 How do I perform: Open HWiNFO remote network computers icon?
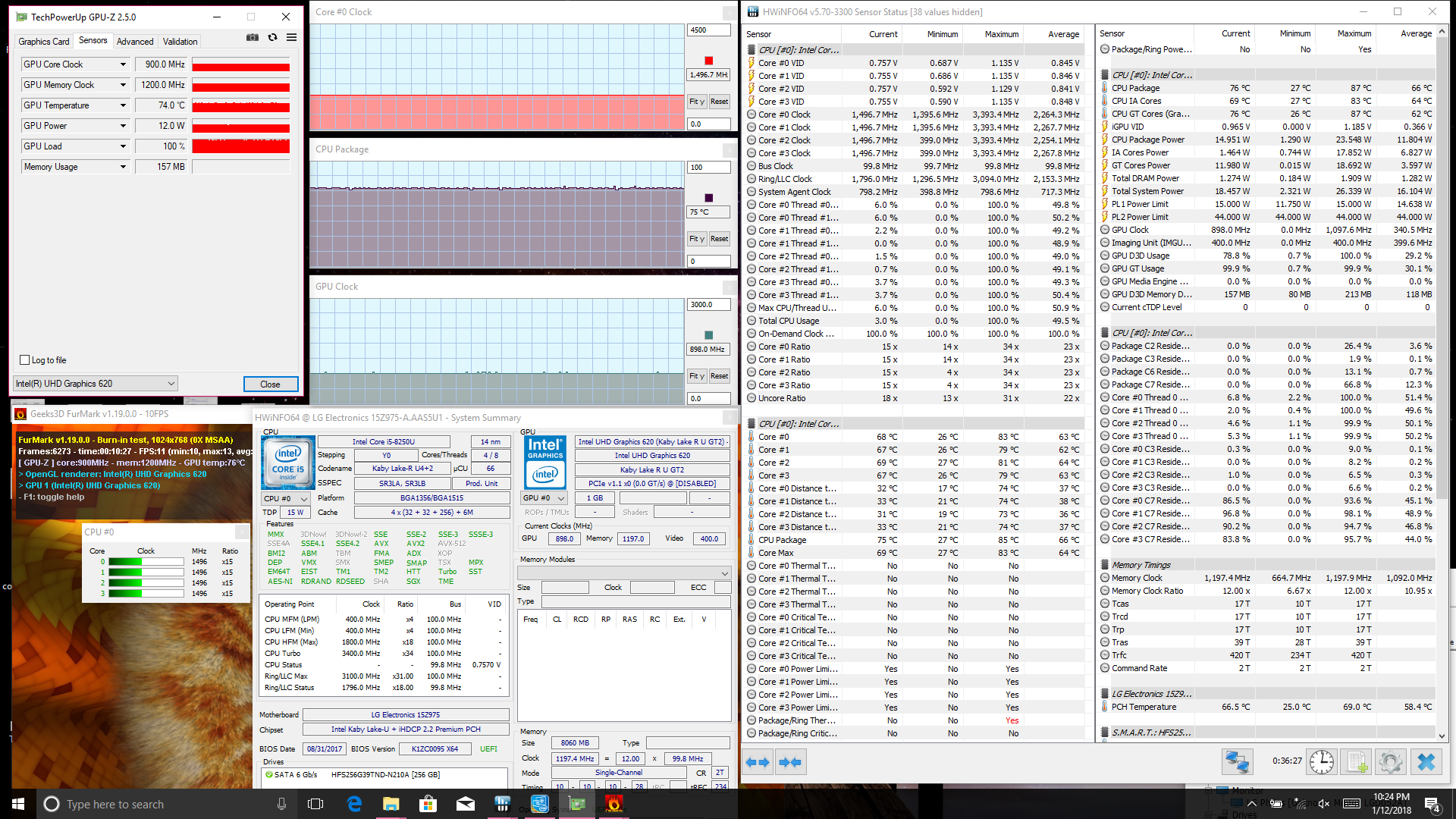click(x=1237, y=761)
